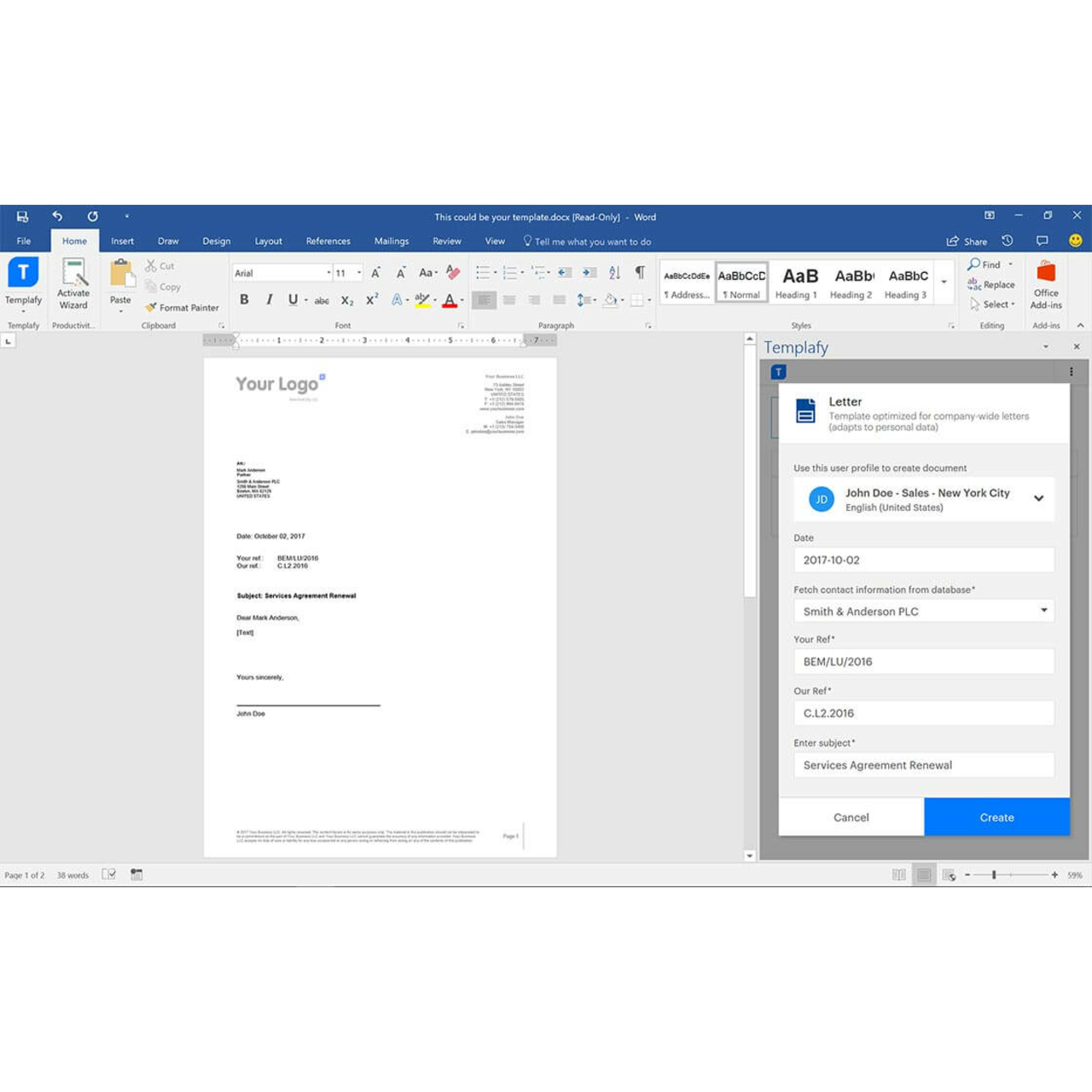Click the Templafy ribbon icon
The height and width of the screenshot is (1092, 1092).
click(23, 274)
